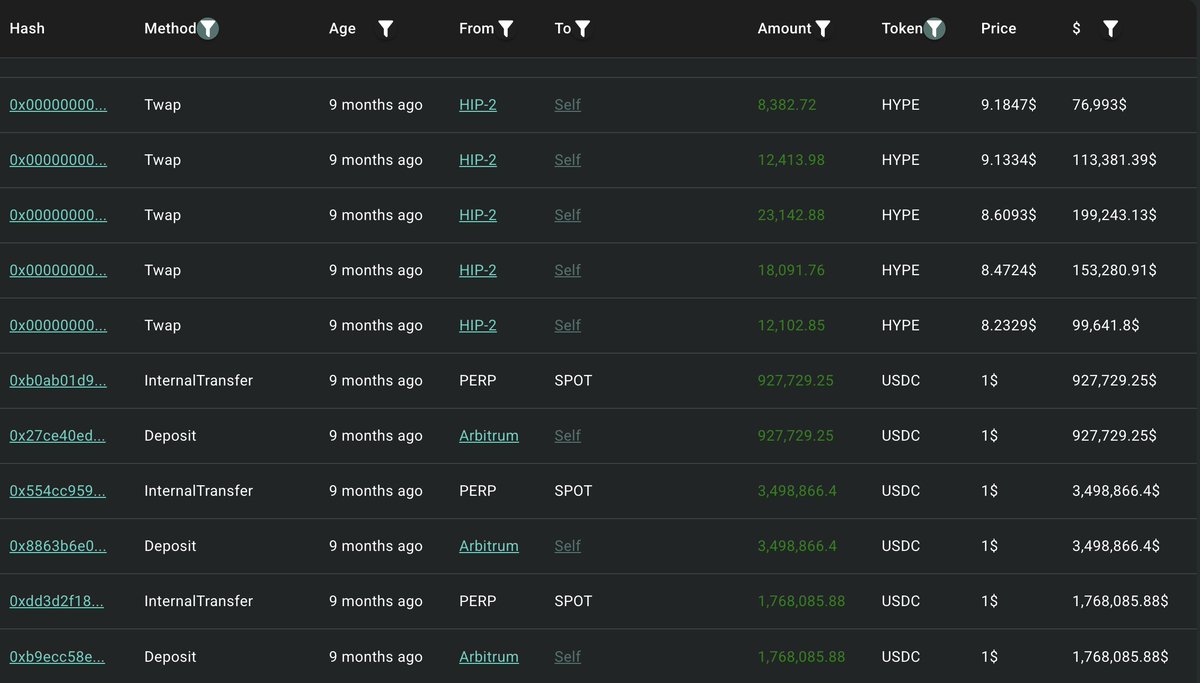Click Self link in the 18,091.76 row

pyautogui.click(x=567, y=270)
